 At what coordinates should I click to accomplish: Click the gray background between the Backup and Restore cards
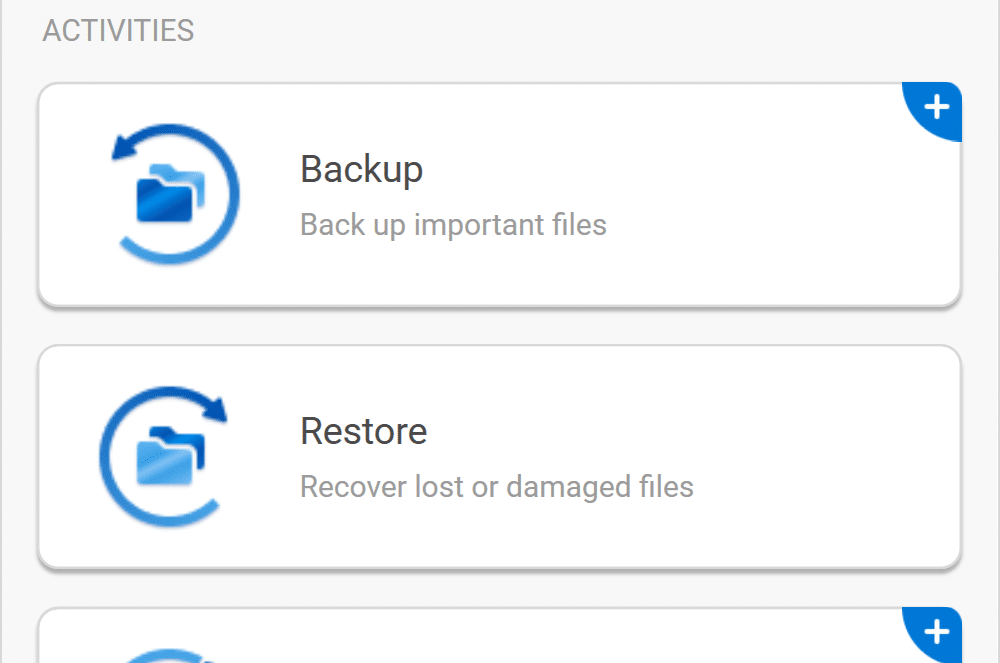point(499,326)
